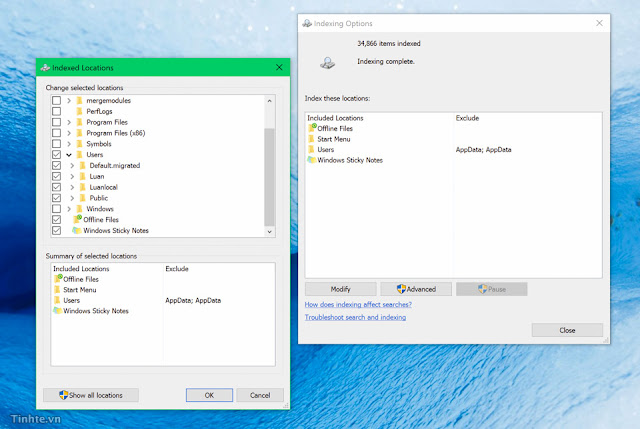
Task: Click the tree scrollbar down arrow
Action: point(269,231)
